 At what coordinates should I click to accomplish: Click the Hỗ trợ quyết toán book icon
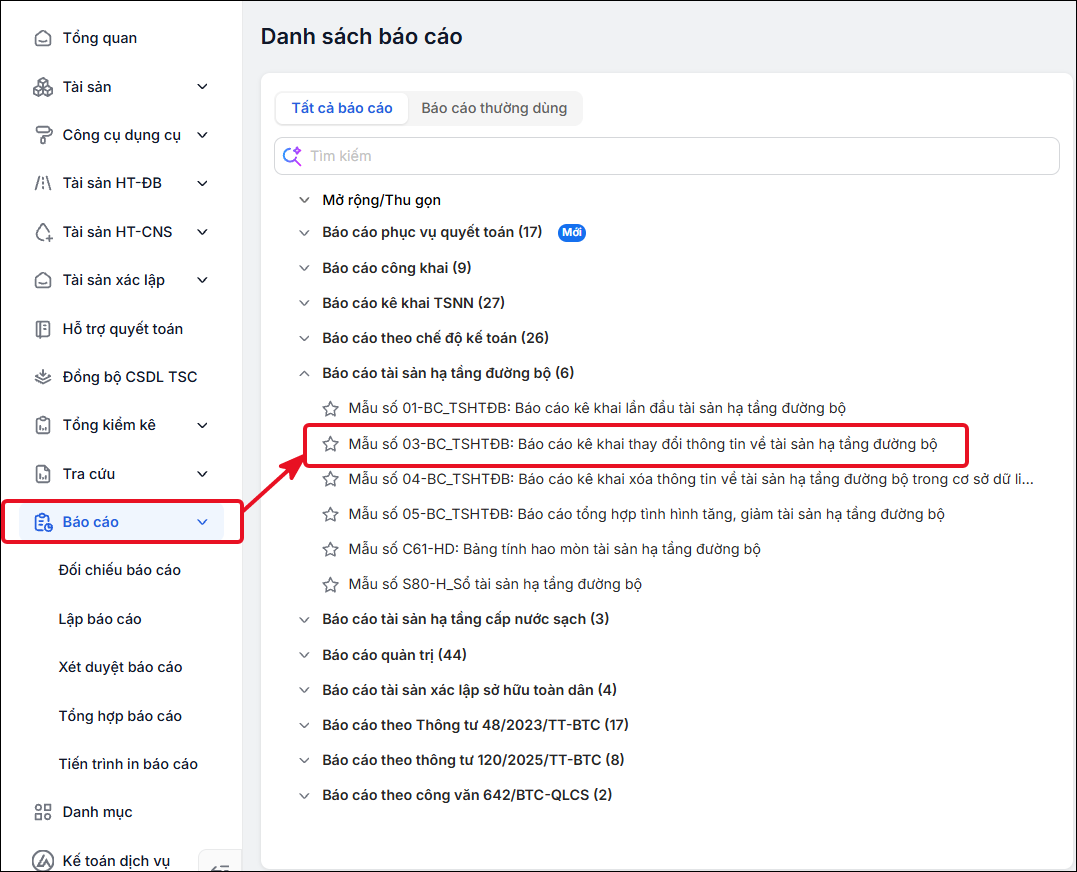43,330
